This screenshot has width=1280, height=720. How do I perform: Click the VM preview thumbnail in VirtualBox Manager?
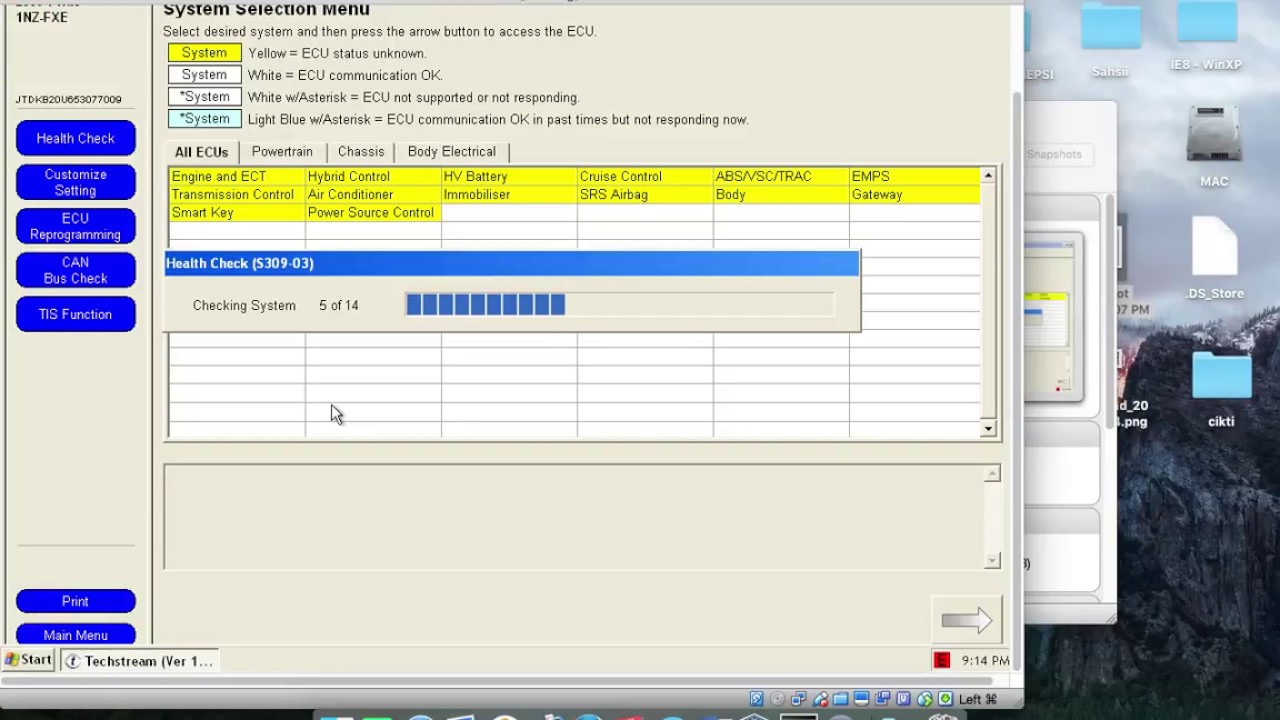(x=1054, y=318)
